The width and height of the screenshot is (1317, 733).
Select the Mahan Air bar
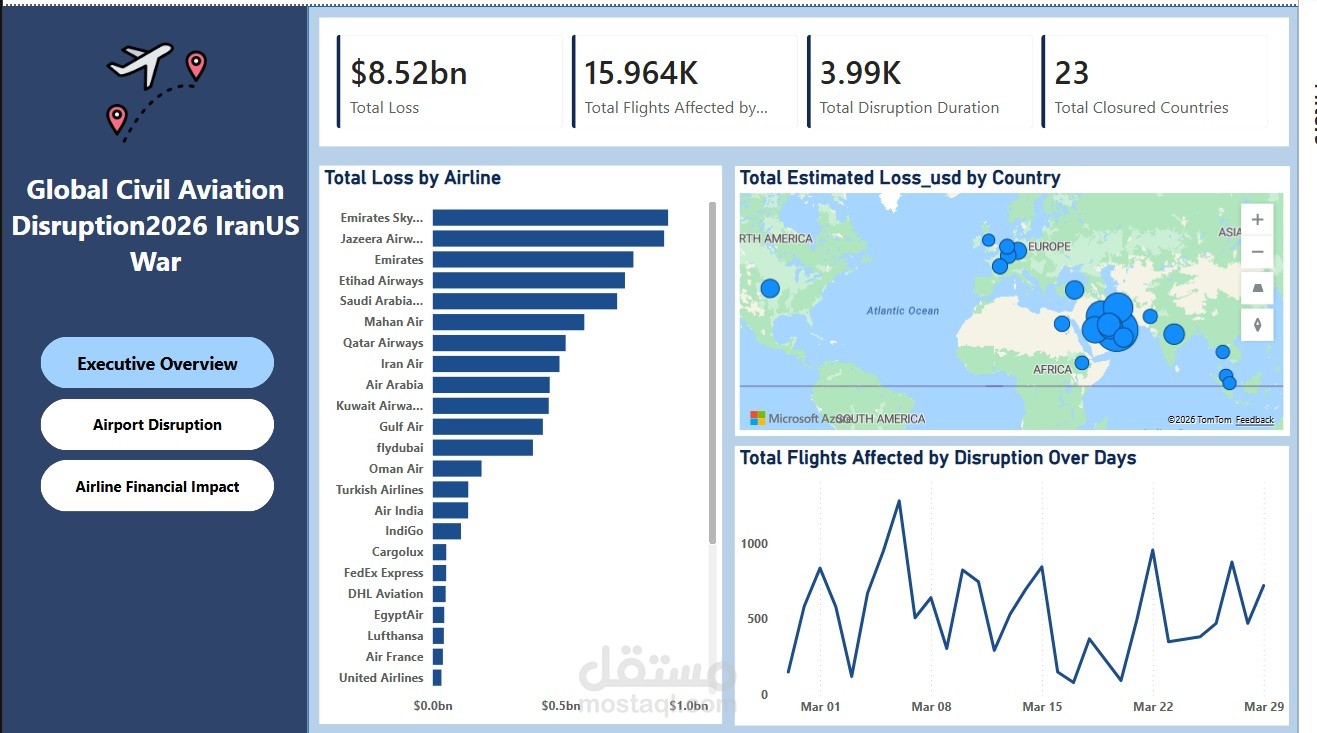[x=508, y=322]
